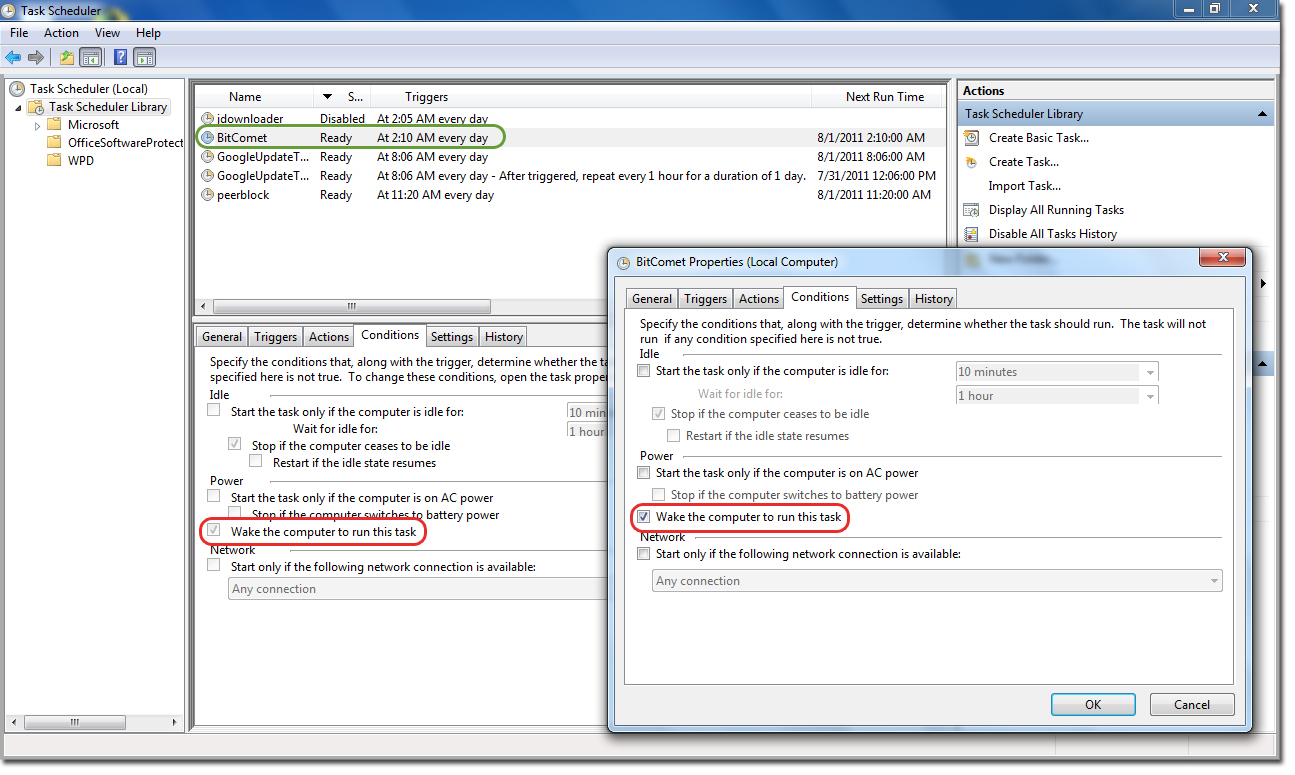Open the Action menu in the menu bar

pyautogui.click(x=61, y=33)
